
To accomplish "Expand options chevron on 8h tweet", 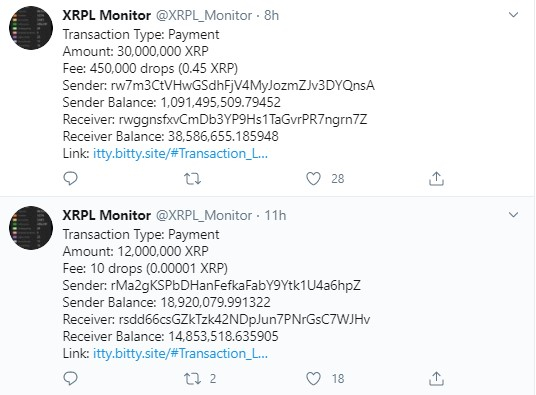I will click(x=513, y=15).
